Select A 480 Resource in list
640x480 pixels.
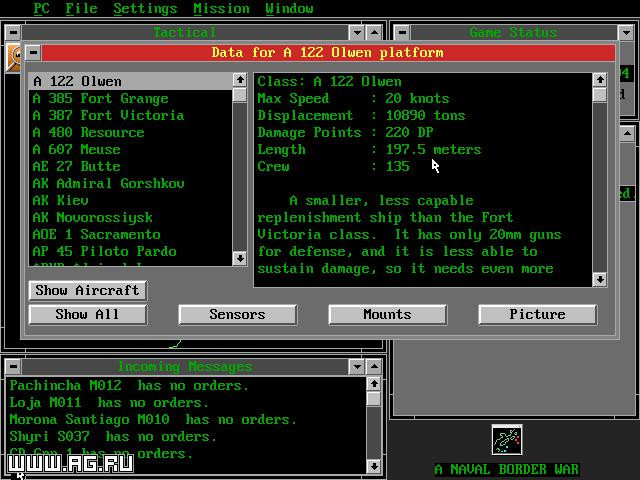(x=131, y=132)
